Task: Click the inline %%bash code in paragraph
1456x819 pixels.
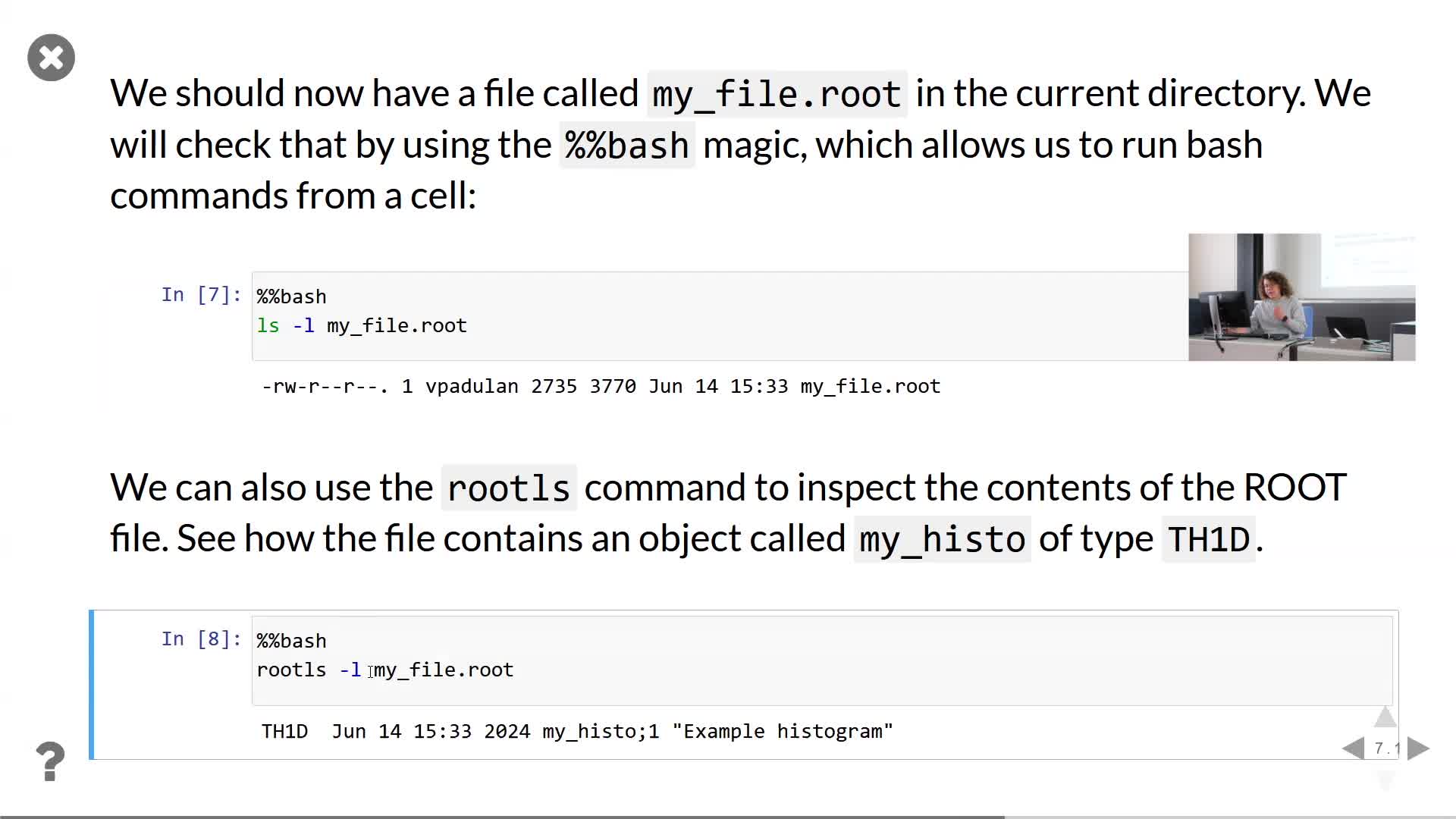Action: tap(626, 146)
